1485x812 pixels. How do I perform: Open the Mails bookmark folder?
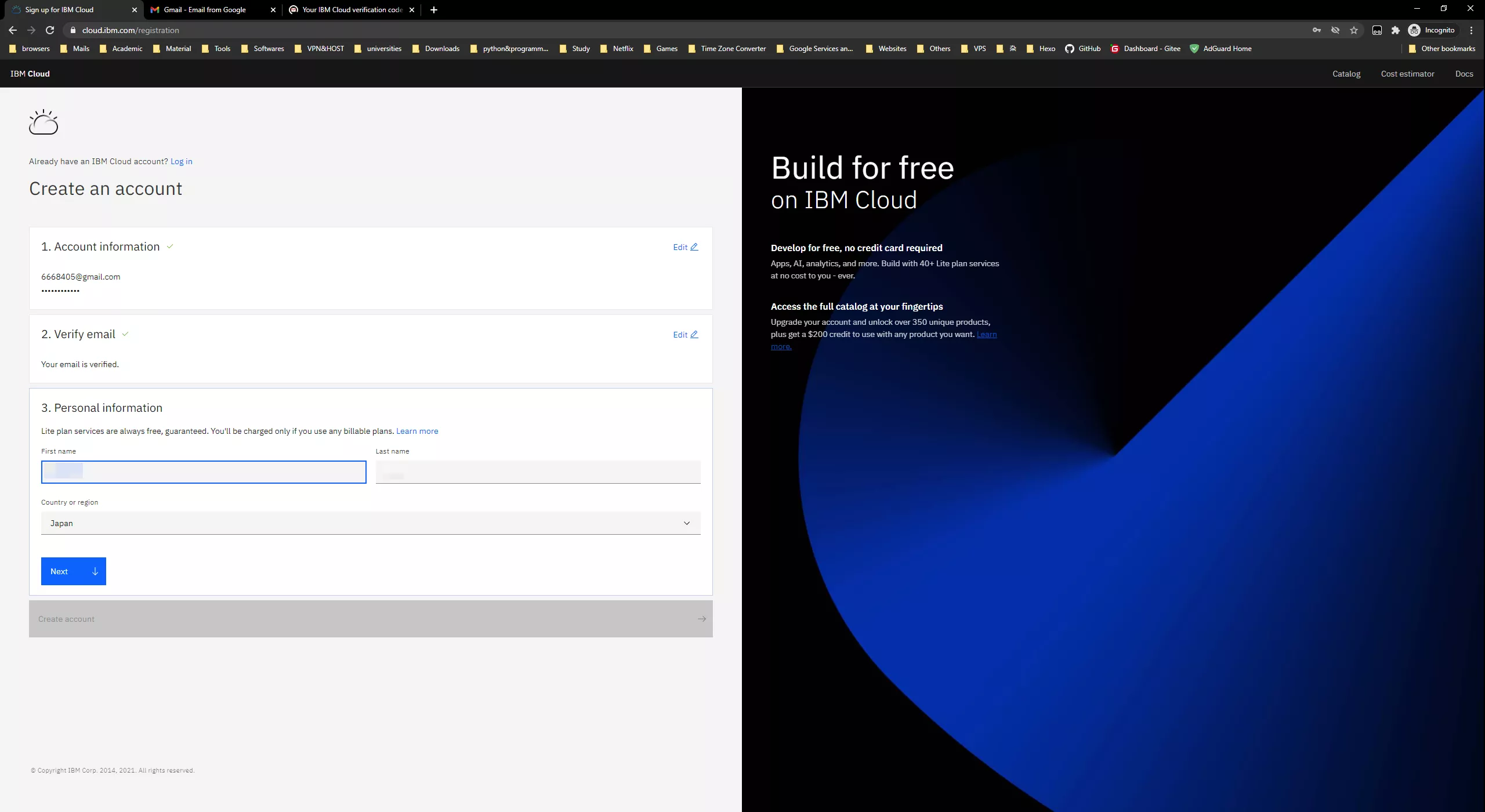click(75, 49)
